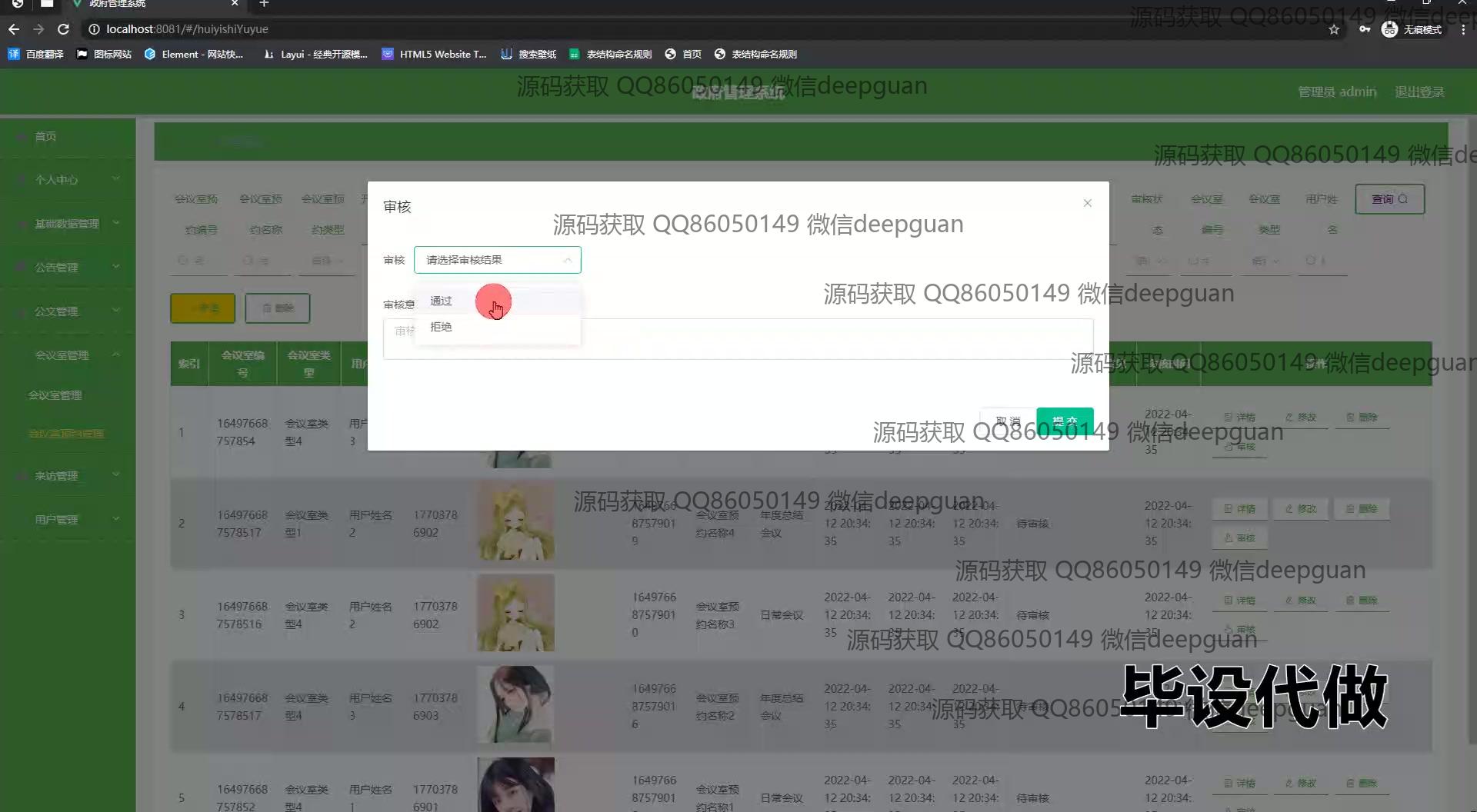1477x812 pixels.
Task: Open the 搜索壁纸 bookmark
Action: [x=528, y=54]
